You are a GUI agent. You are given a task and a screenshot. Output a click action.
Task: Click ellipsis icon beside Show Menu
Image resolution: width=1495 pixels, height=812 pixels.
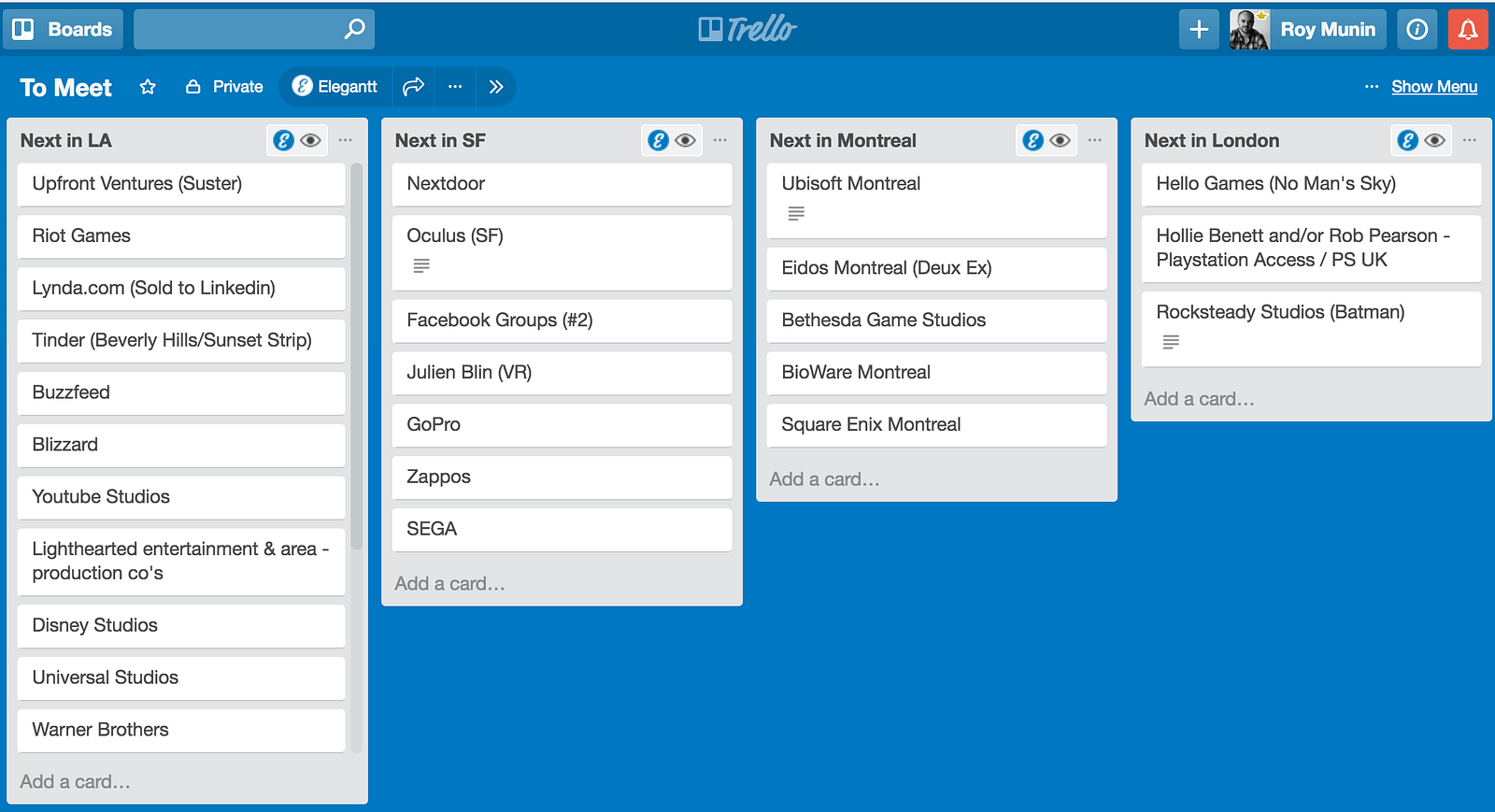[1372, 87]
